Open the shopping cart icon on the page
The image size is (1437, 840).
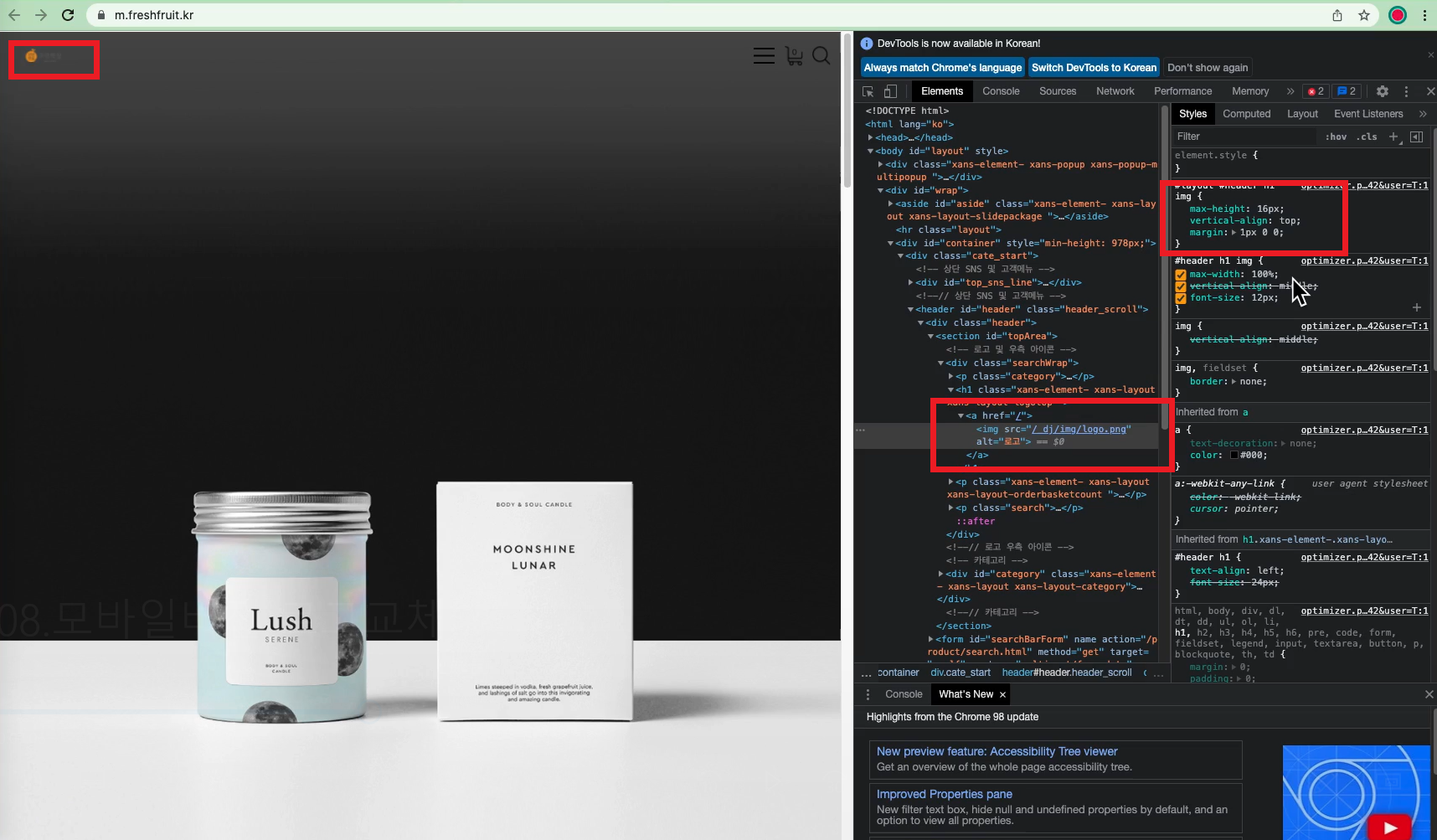click(x=794, y=56)
